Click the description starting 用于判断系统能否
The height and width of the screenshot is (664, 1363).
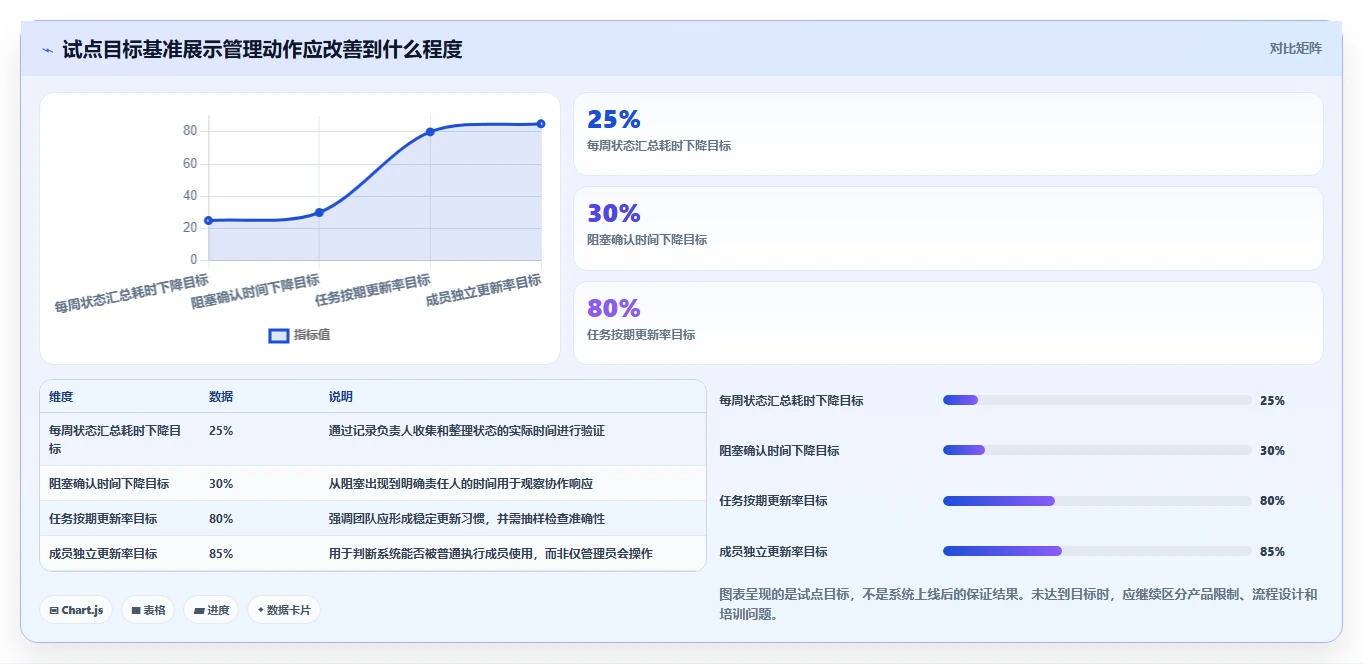coord(491,554)
